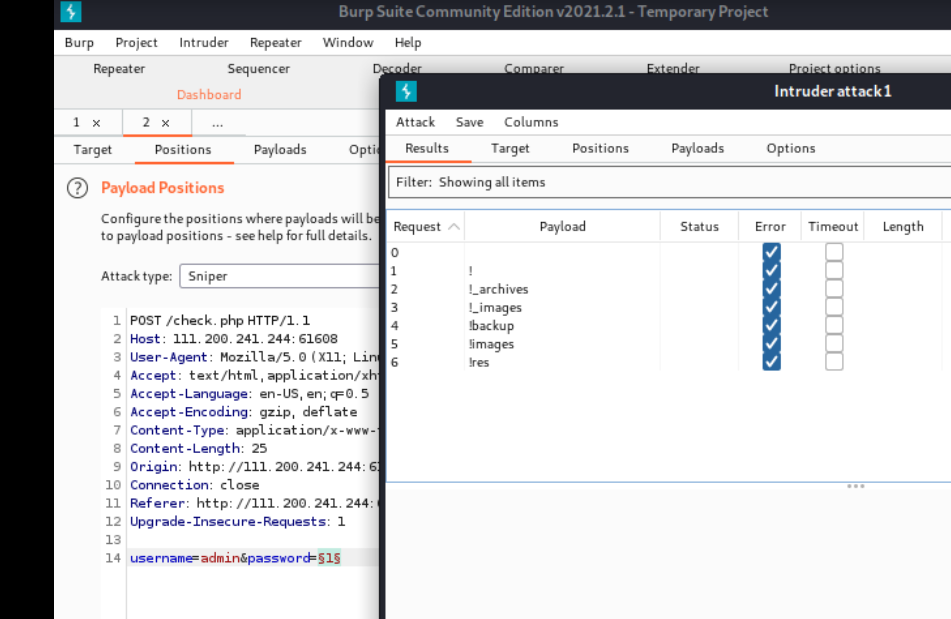The image size is (951, 619).
Task: Sort results by Length column header
Action: pyautogui.click(x=903, y=227)
